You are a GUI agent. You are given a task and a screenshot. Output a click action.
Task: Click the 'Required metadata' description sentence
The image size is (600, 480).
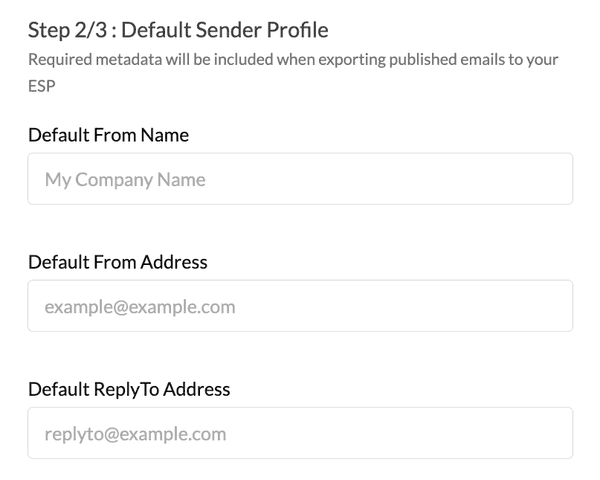tap(292, 60)
